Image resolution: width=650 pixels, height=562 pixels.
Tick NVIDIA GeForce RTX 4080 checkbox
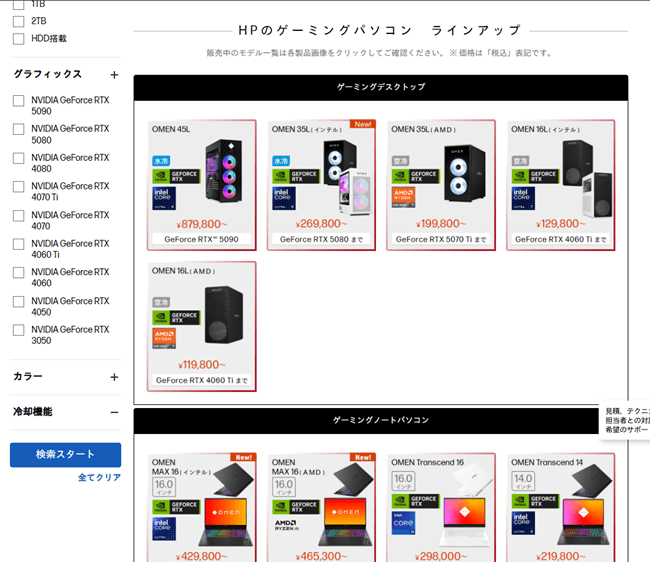point(19,158)
